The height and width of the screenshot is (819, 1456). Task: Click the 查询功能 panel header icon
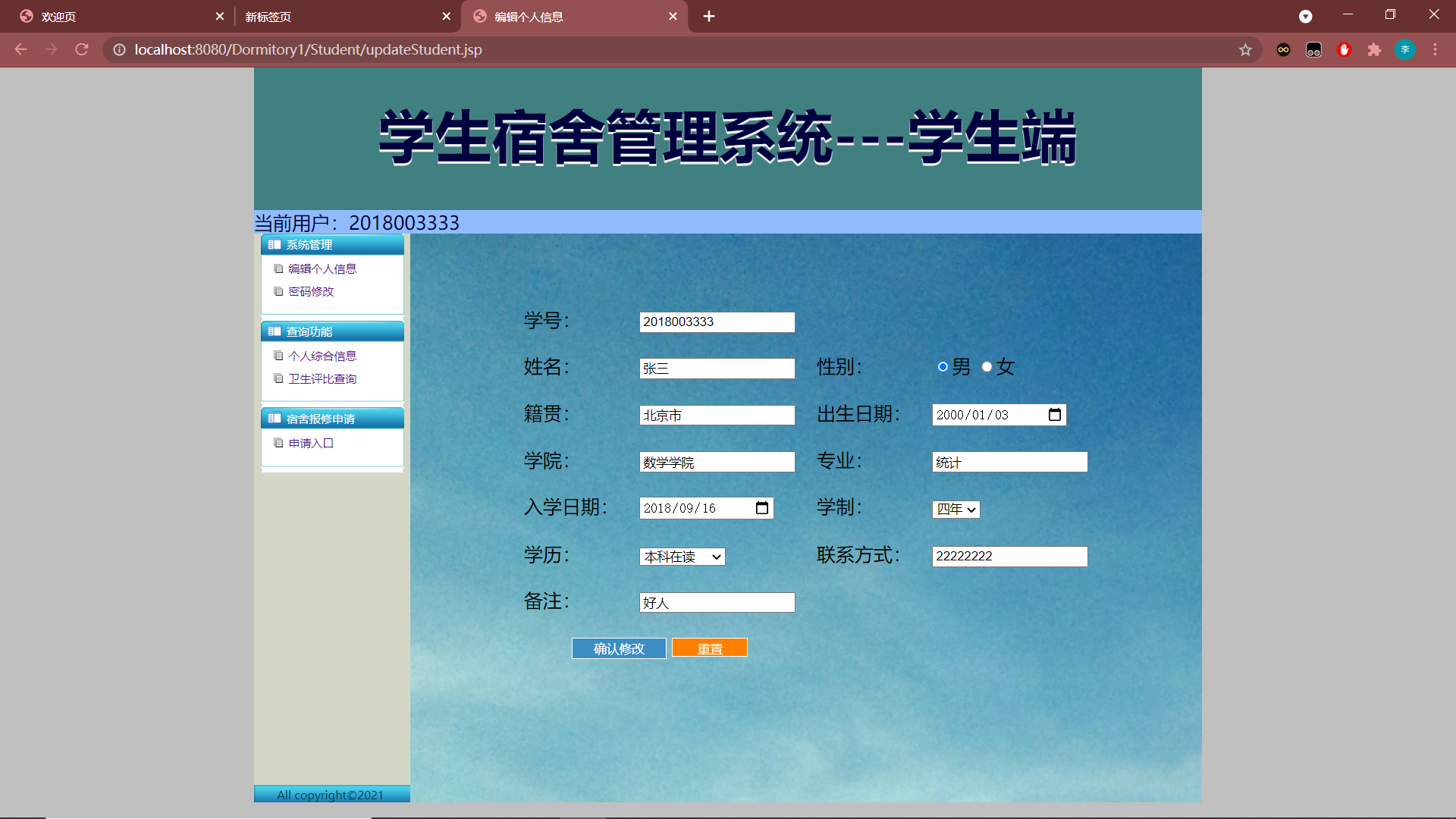(x=275, y=331)
